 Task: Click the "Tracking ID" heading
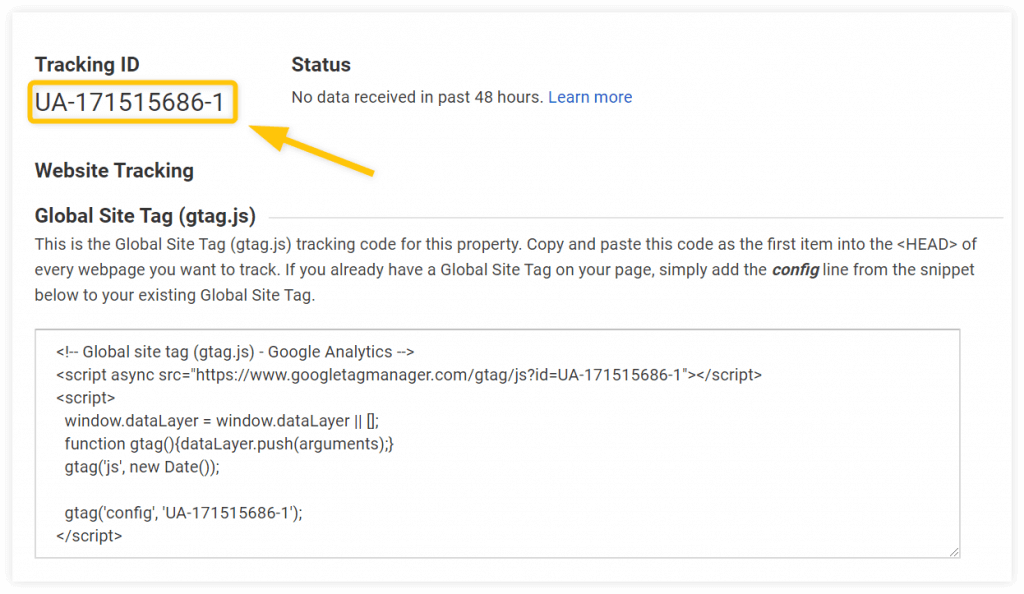click(87, 64)
